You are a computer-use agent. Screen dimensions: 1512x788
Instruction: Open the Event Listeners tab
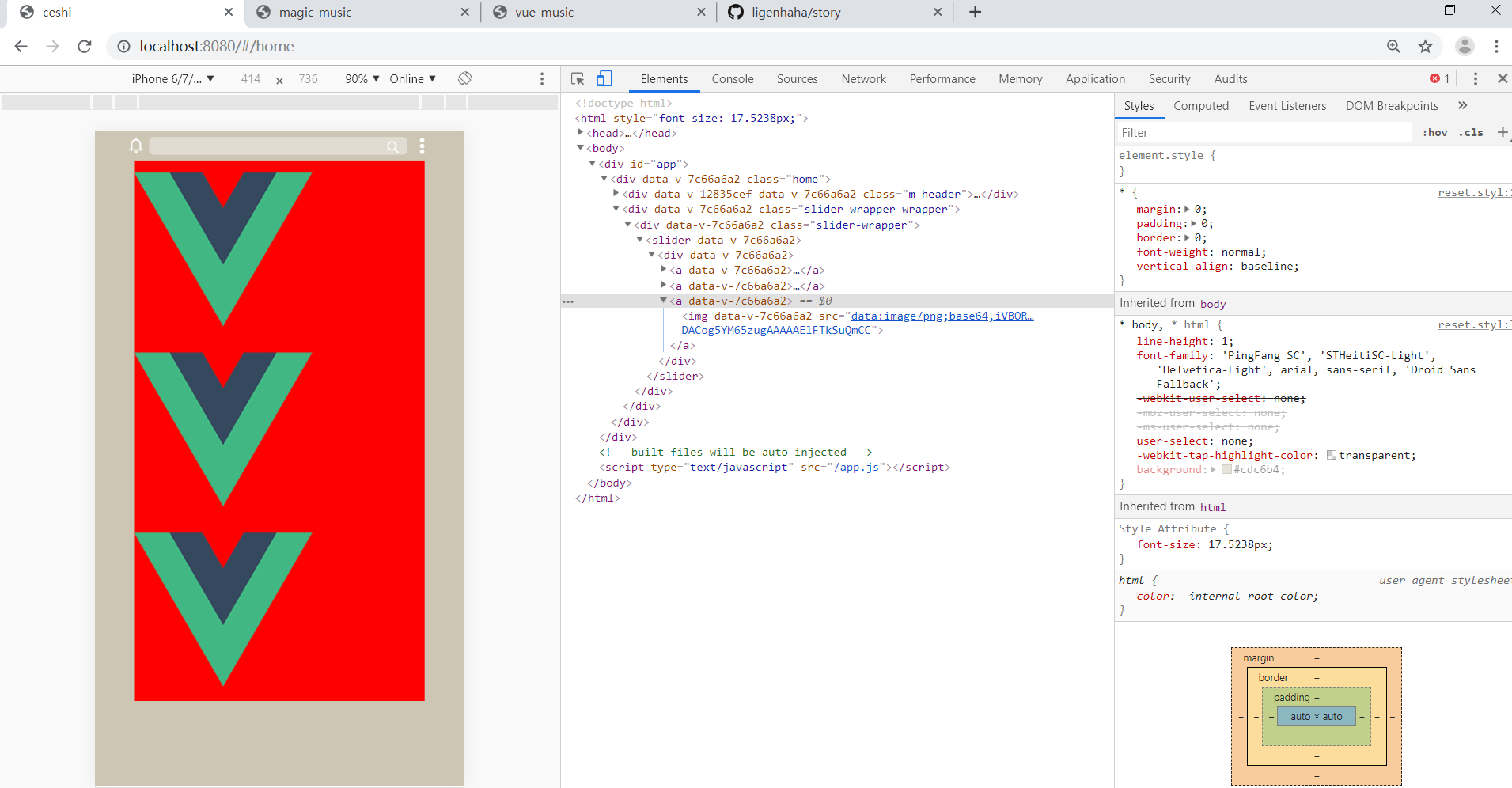[1287, 106]
